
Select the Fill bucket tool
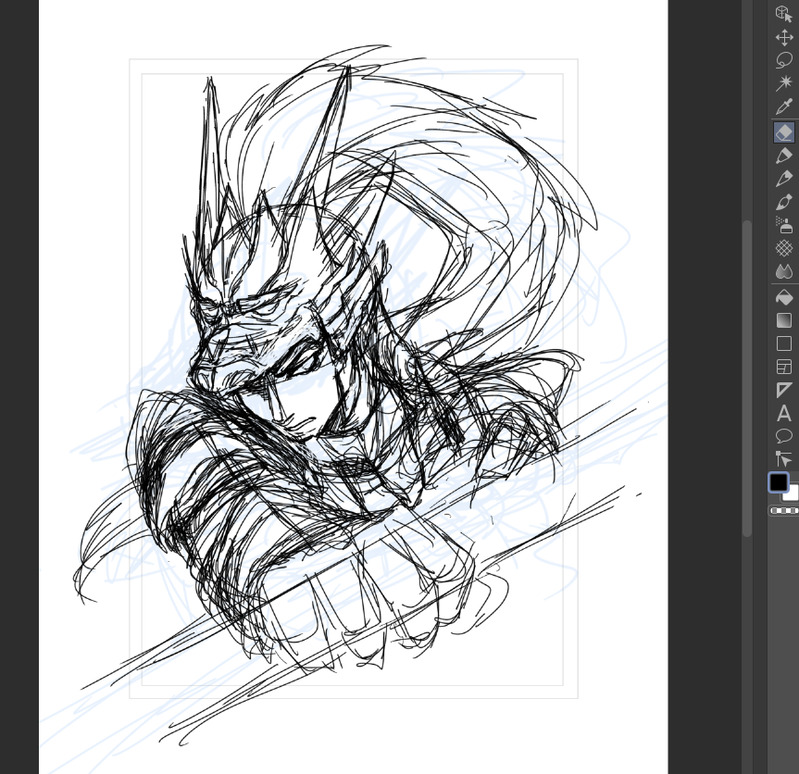[x=784, y=297]
